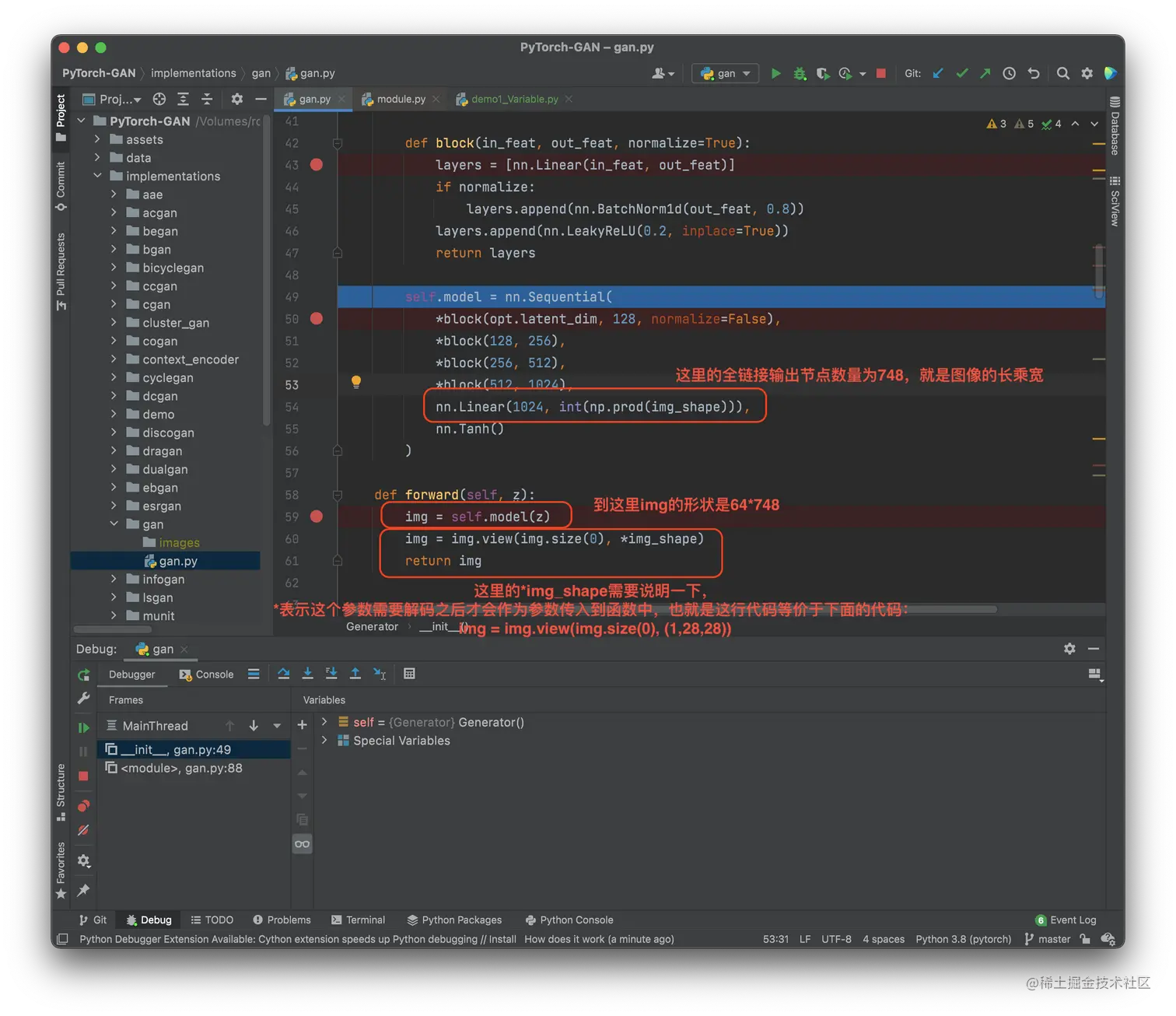Image resolution: width=1176 pixels, height=1016 pixels.
Task: Open Event Log
Action: click(1066, 920)
